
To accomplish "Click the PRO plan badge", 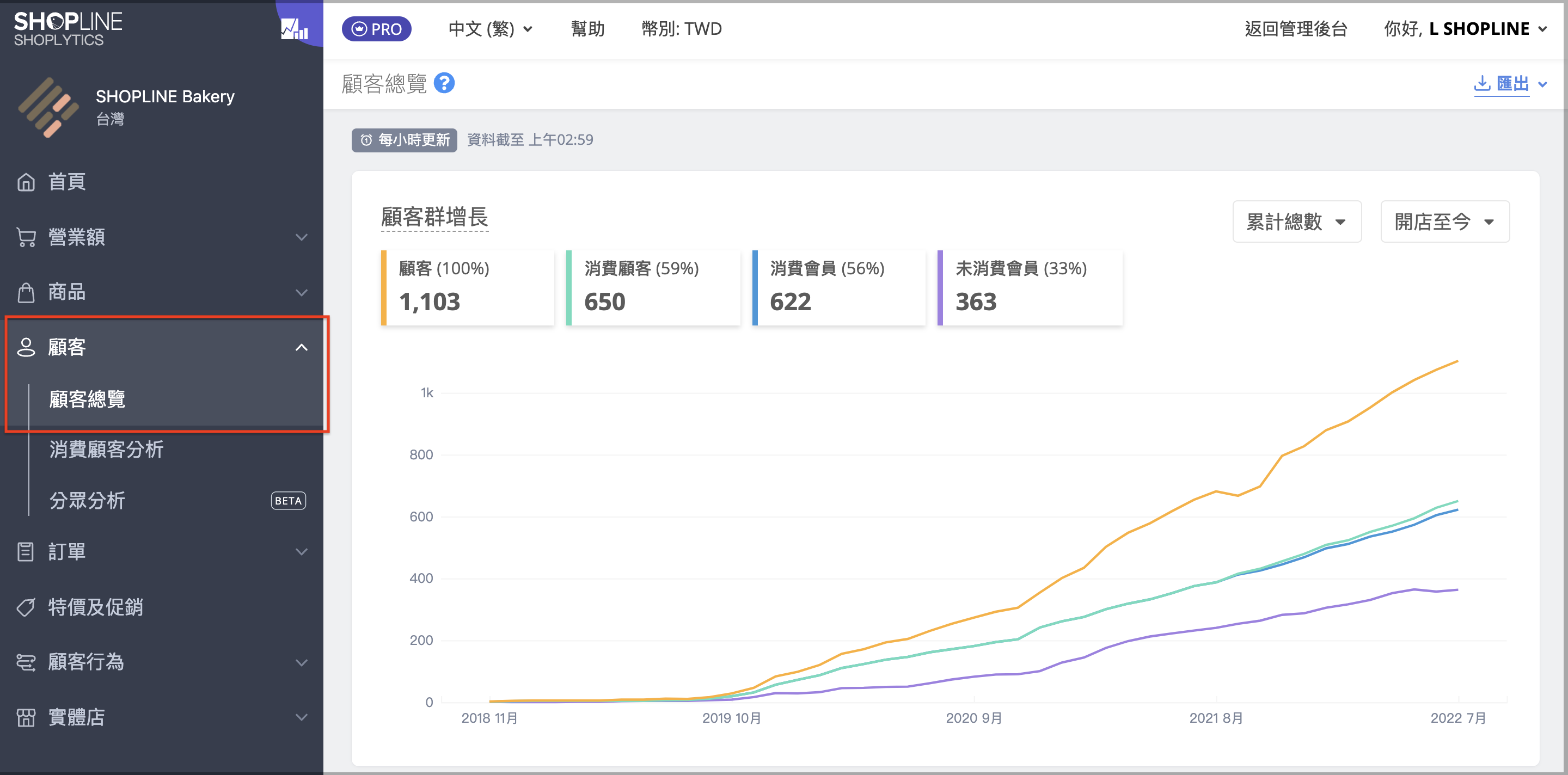I will pos(376,29).
